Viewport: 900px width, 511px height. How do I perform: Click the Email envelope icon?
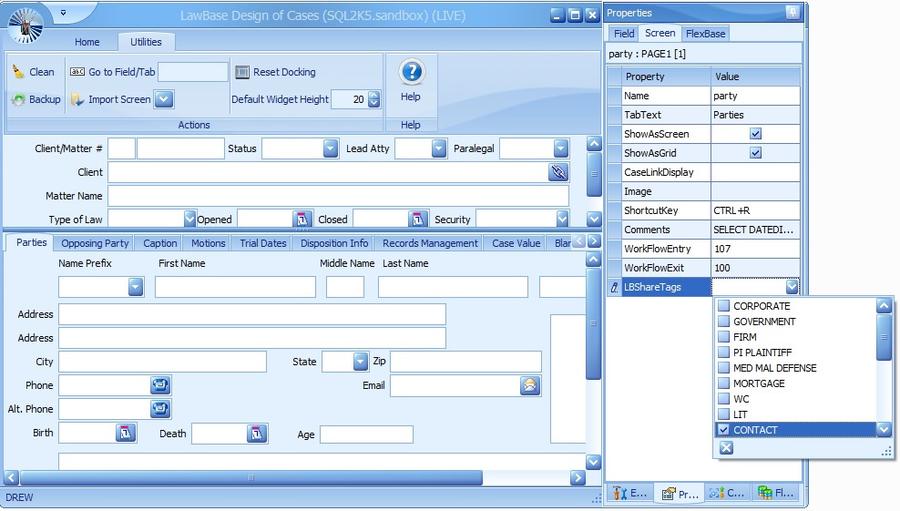click(530, 385)
